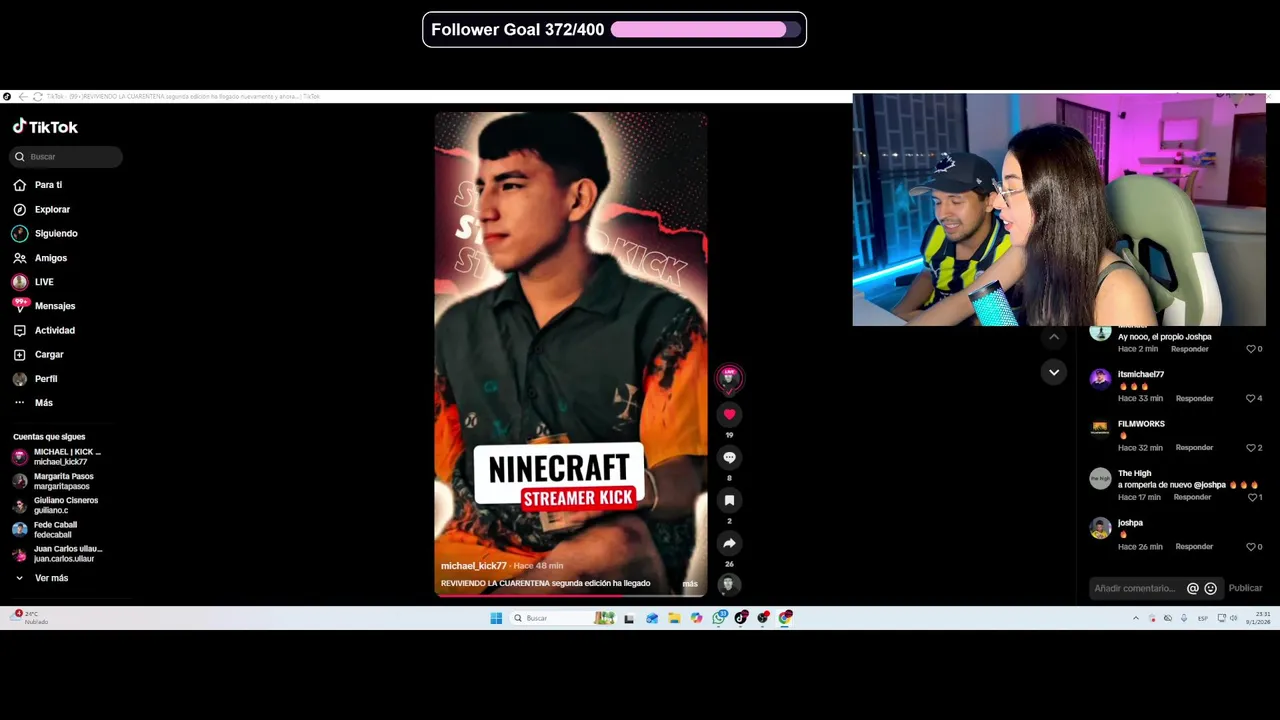
Task: Open File Explorer from taskbar
Action: [x=674, y=618]
